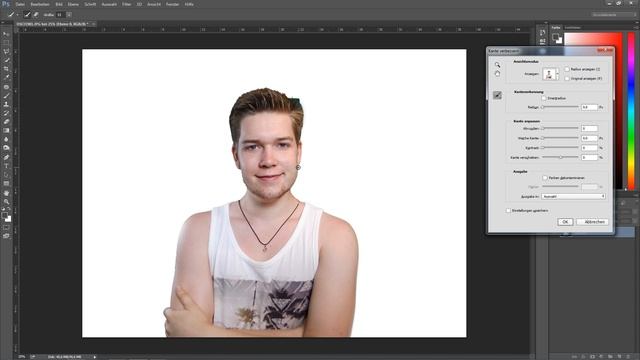Choose Erase Refinements tool in options bar
Image resolution: width=640 pixels, height=360 pixels.
36,15
